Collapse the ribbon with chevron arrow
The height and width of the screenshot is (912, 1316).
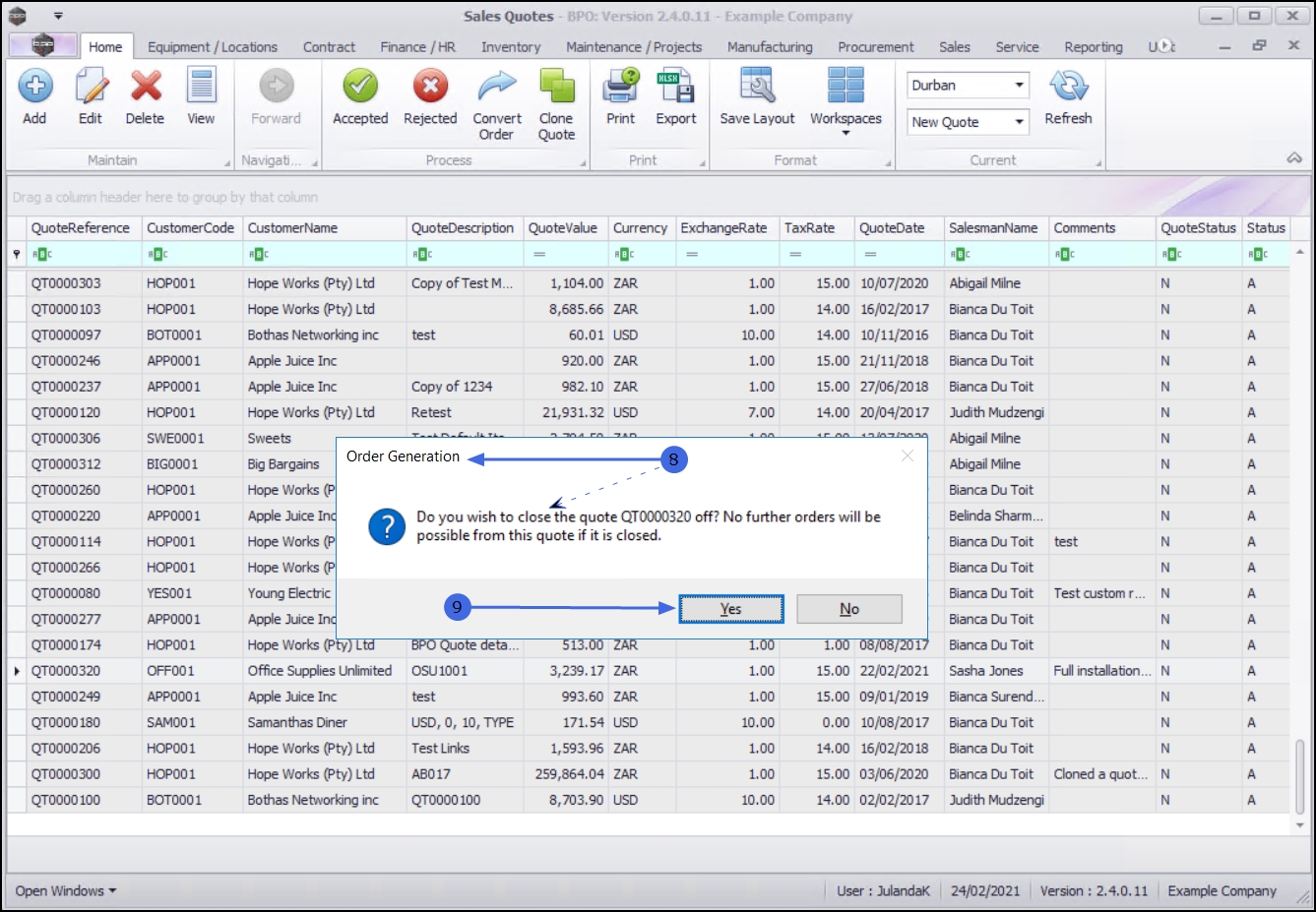1294,158
